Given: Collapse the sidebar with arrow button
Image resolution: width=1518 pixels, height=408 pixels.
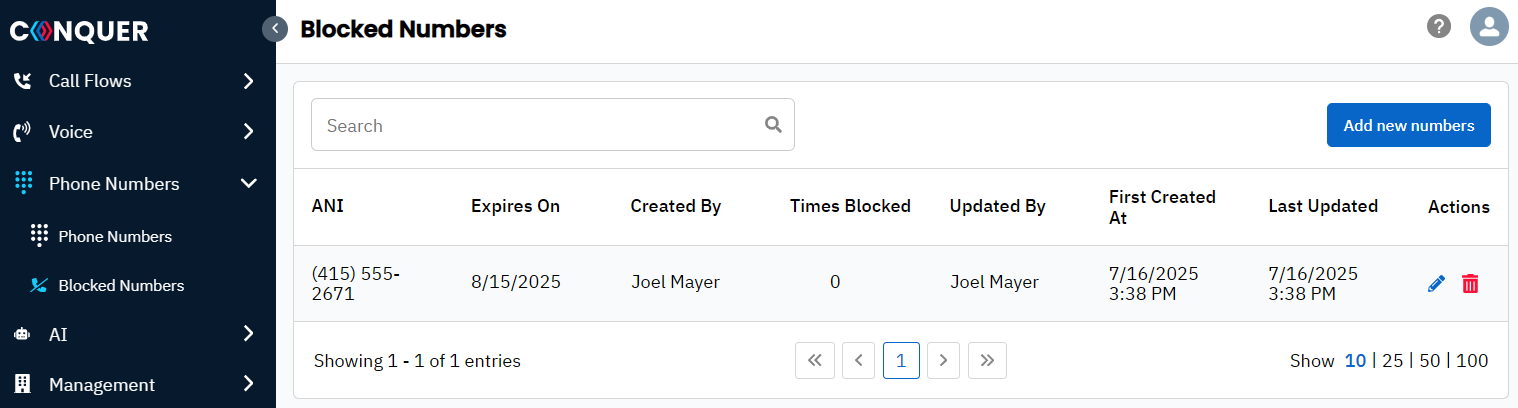Looking at the screenshot, I should (x=275, y=29).
